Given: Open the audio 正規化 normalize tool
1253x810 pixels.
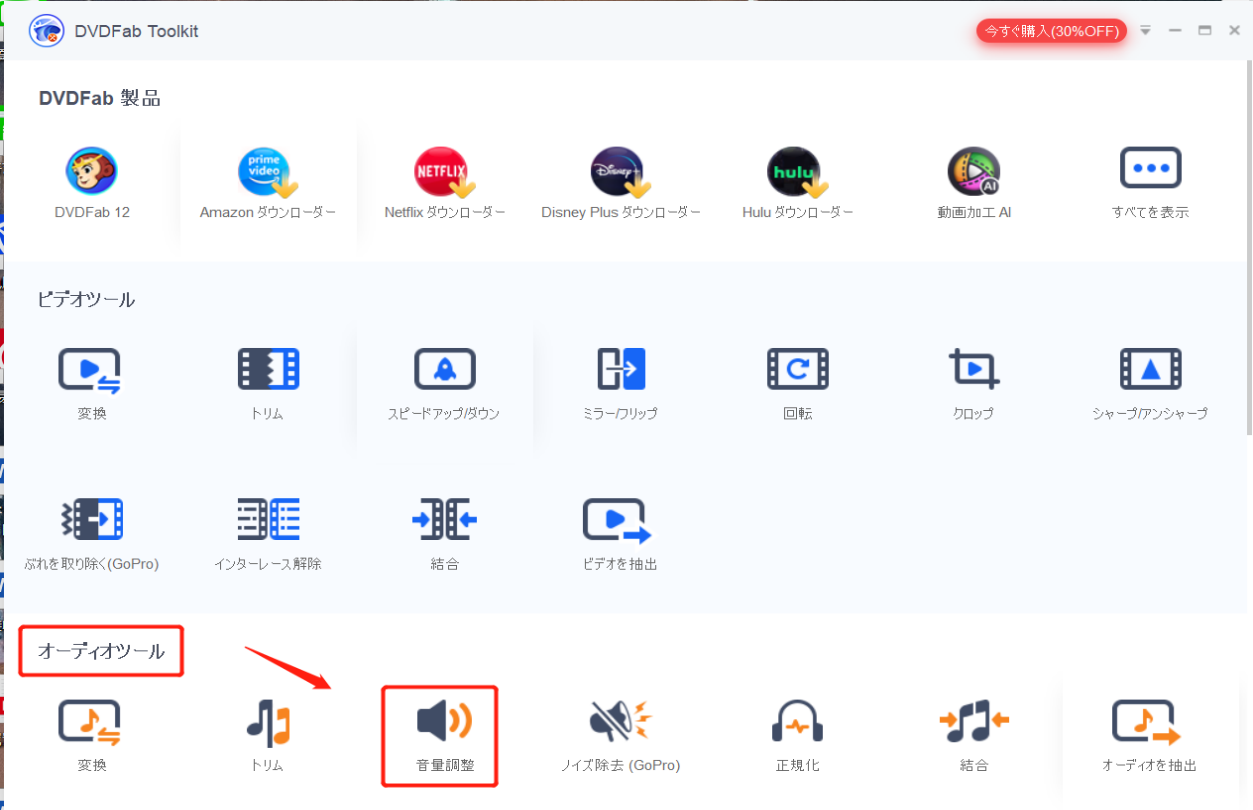Looking at the screenshot, I should tap(797, 723).
